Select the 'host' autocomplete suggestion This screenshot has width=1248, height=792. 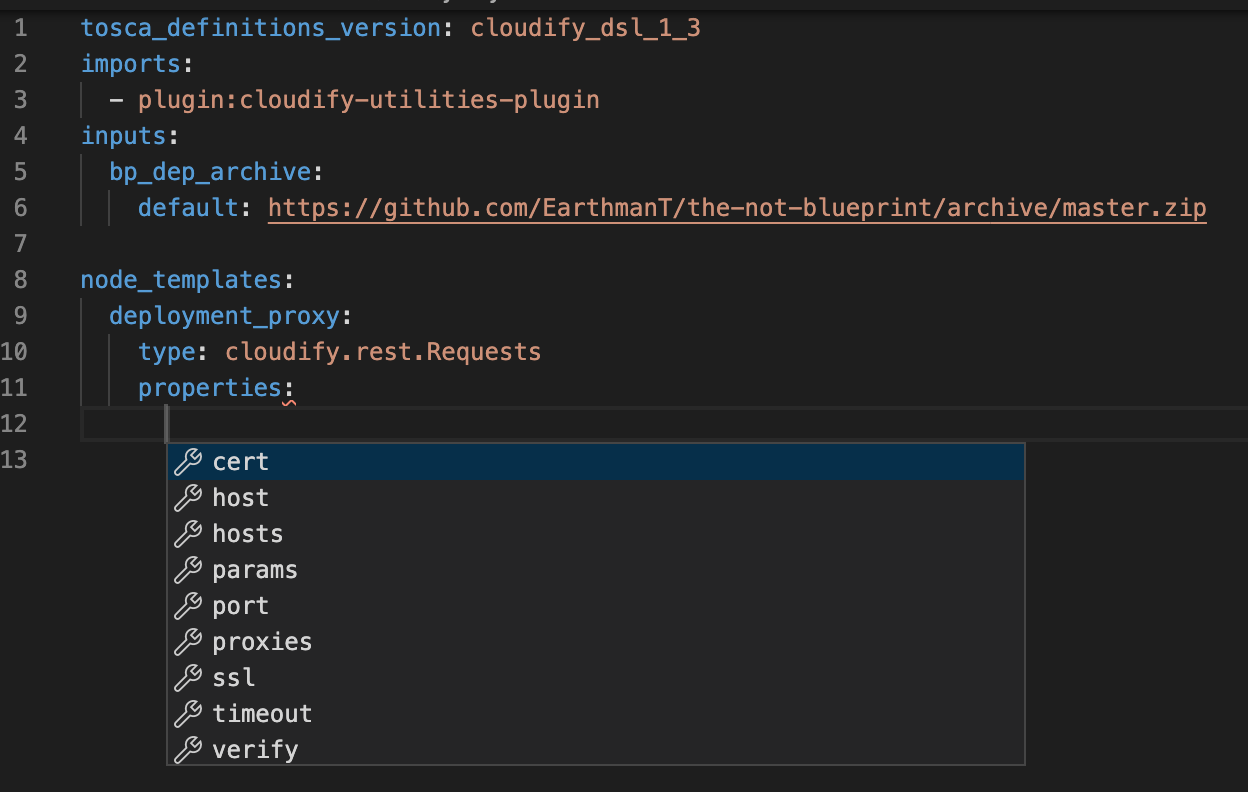[x=595, y=498]
